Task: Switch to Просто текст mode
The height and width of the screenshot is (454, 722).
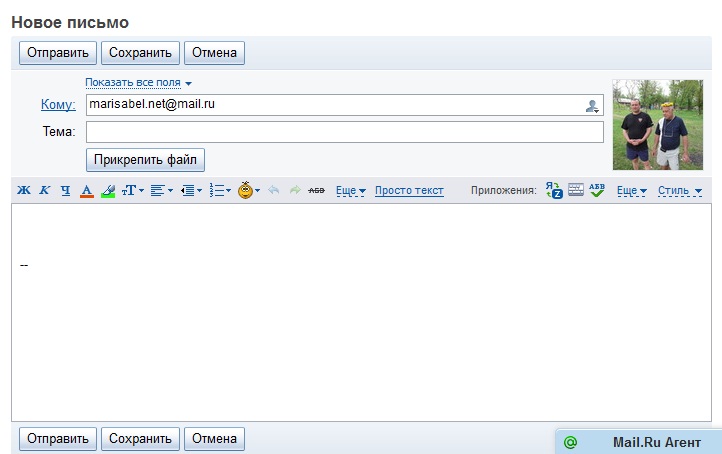Action: point(409,190)
